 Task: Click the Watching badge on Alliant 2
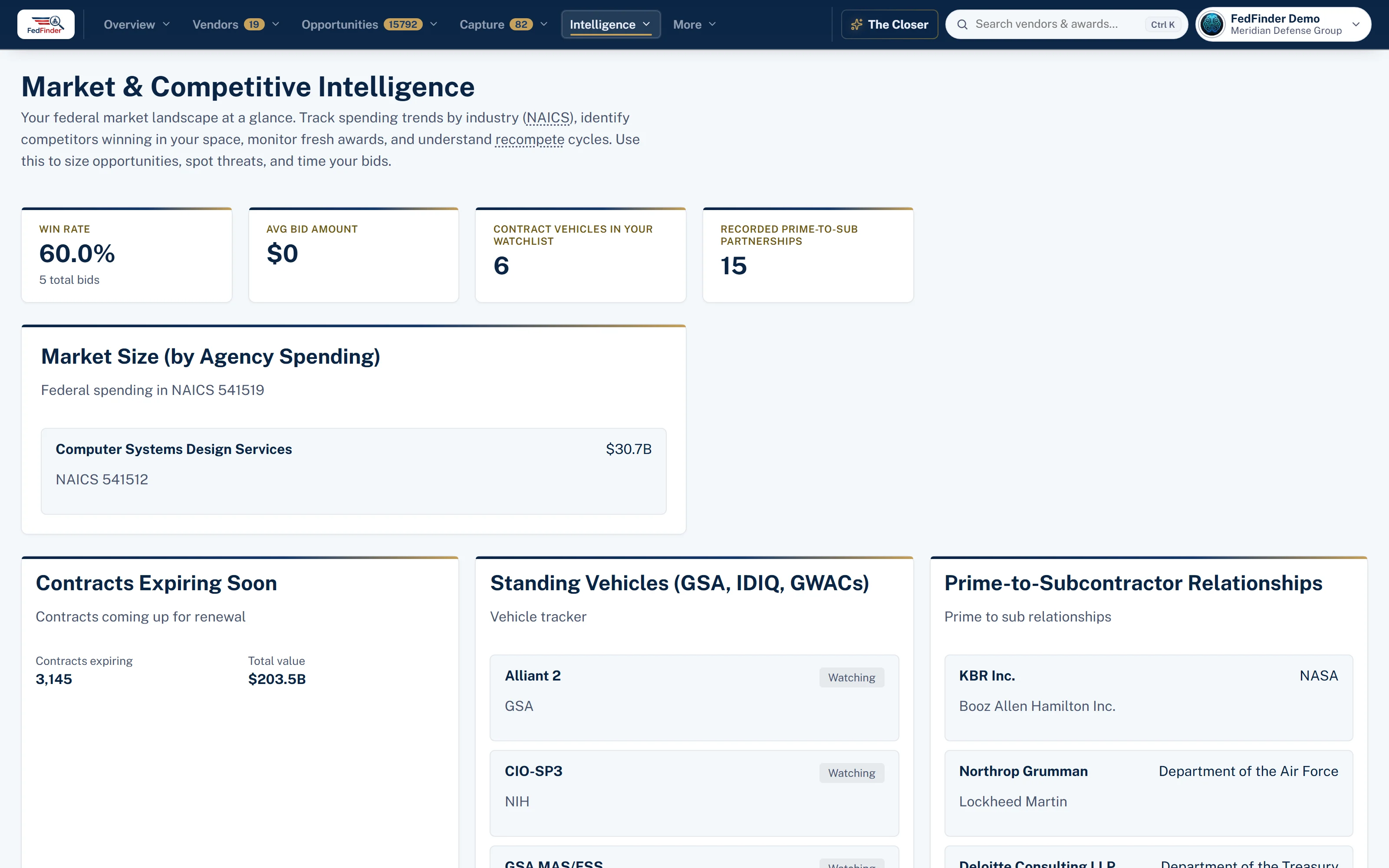coord(852,678)
